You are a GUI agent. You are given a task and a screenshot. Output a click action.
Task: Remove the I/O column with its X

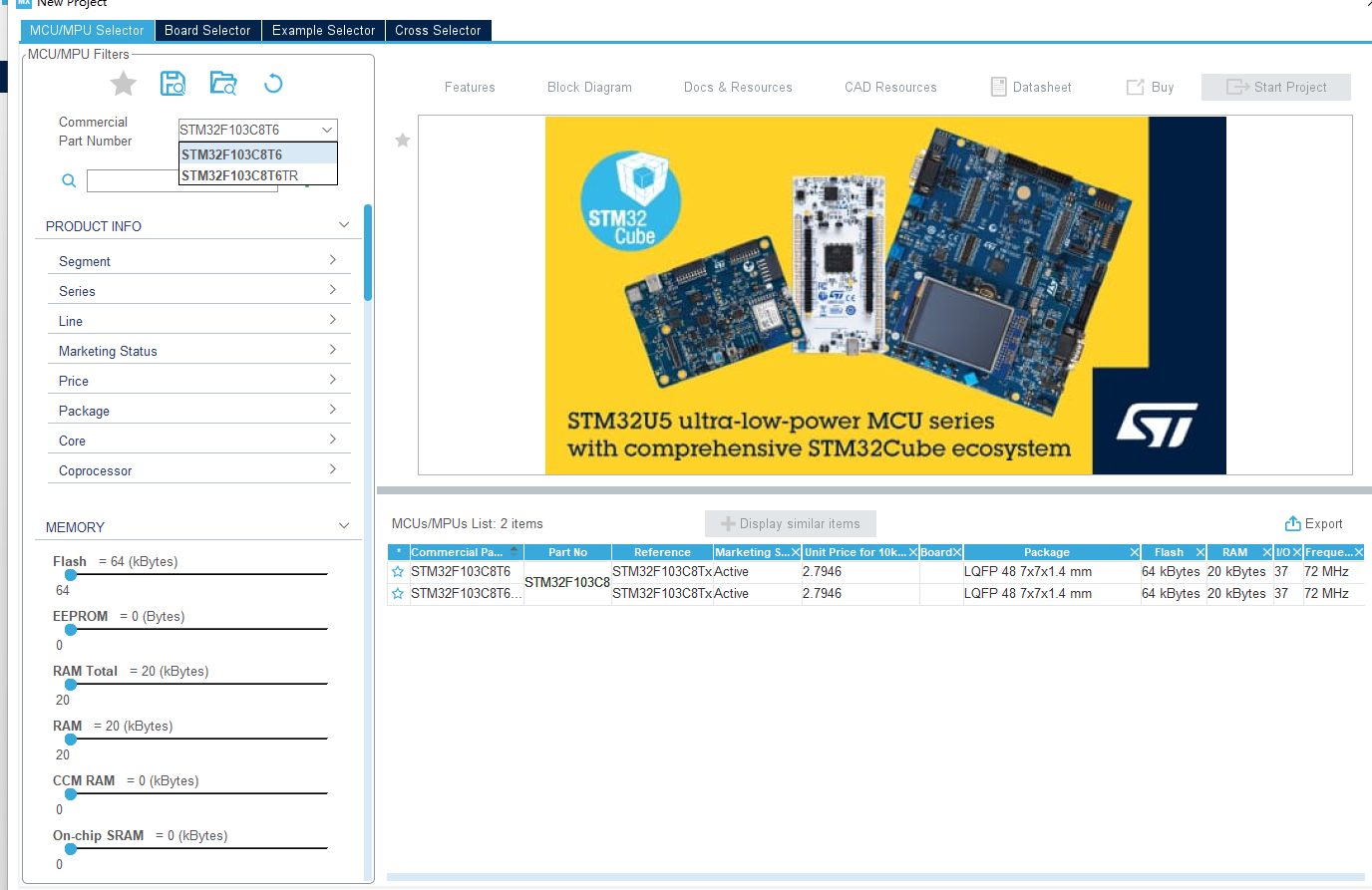pyautogui.click(x=1297, y=552)
